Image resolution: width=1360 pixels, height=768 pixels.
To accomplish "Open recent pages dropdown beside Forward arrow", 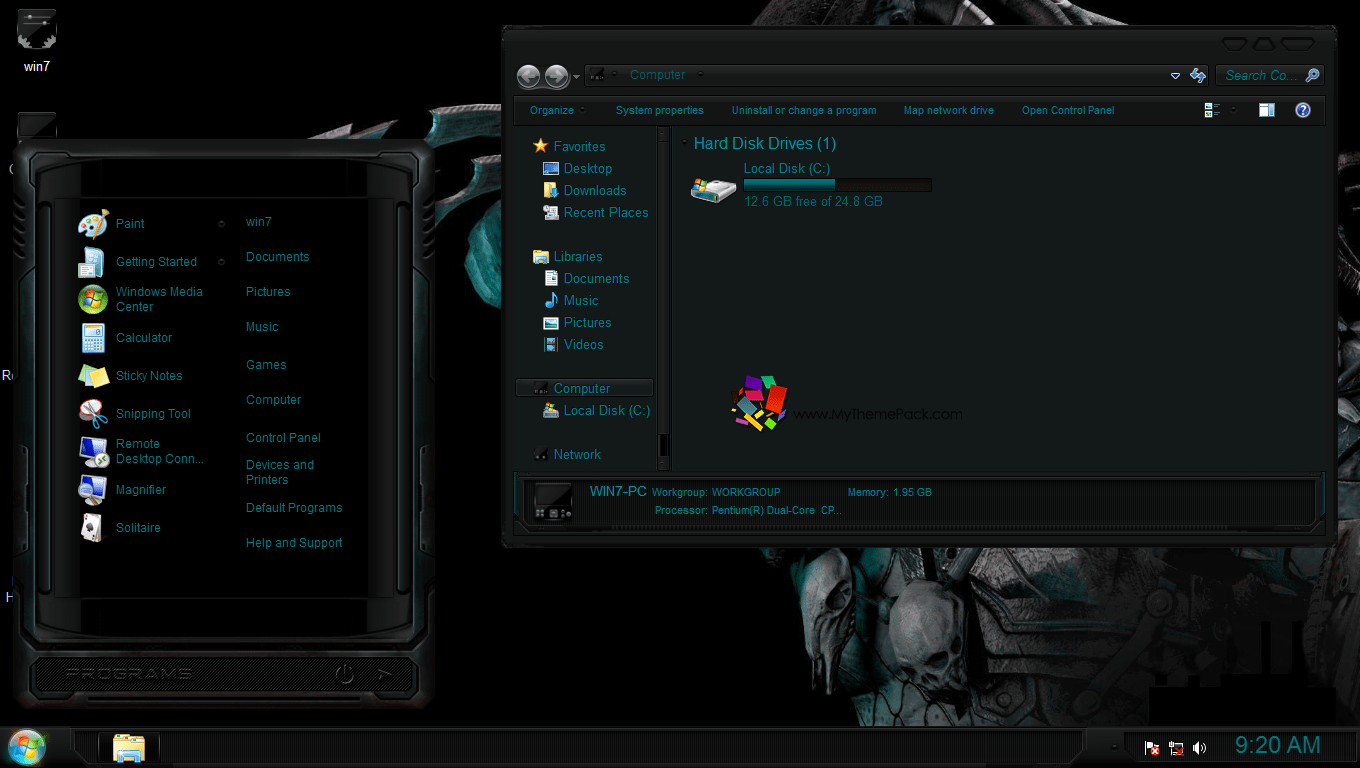I will click(x=576, y=77).
